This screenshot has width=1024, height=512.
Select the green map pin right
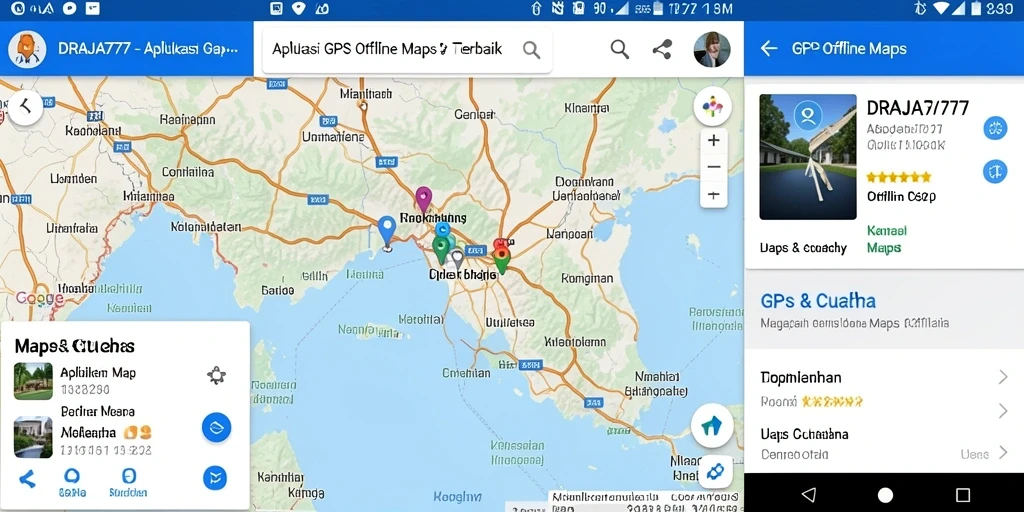pos(502,261)
